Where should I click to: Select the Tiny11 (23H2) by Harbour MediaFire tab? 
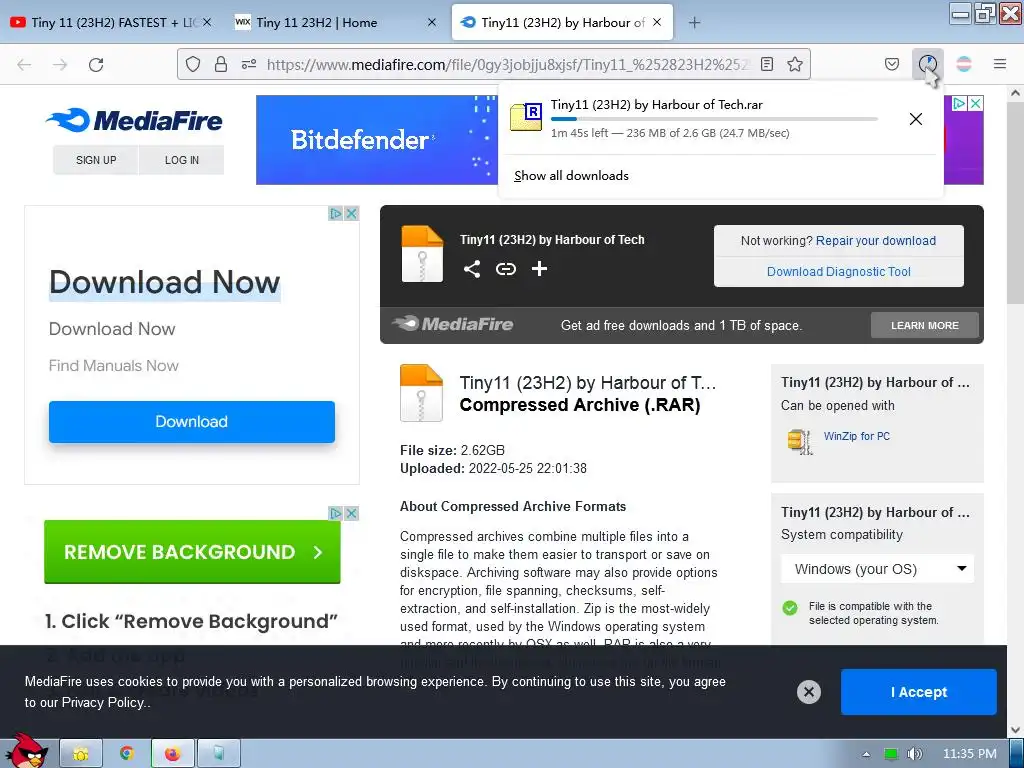[562, 22]
